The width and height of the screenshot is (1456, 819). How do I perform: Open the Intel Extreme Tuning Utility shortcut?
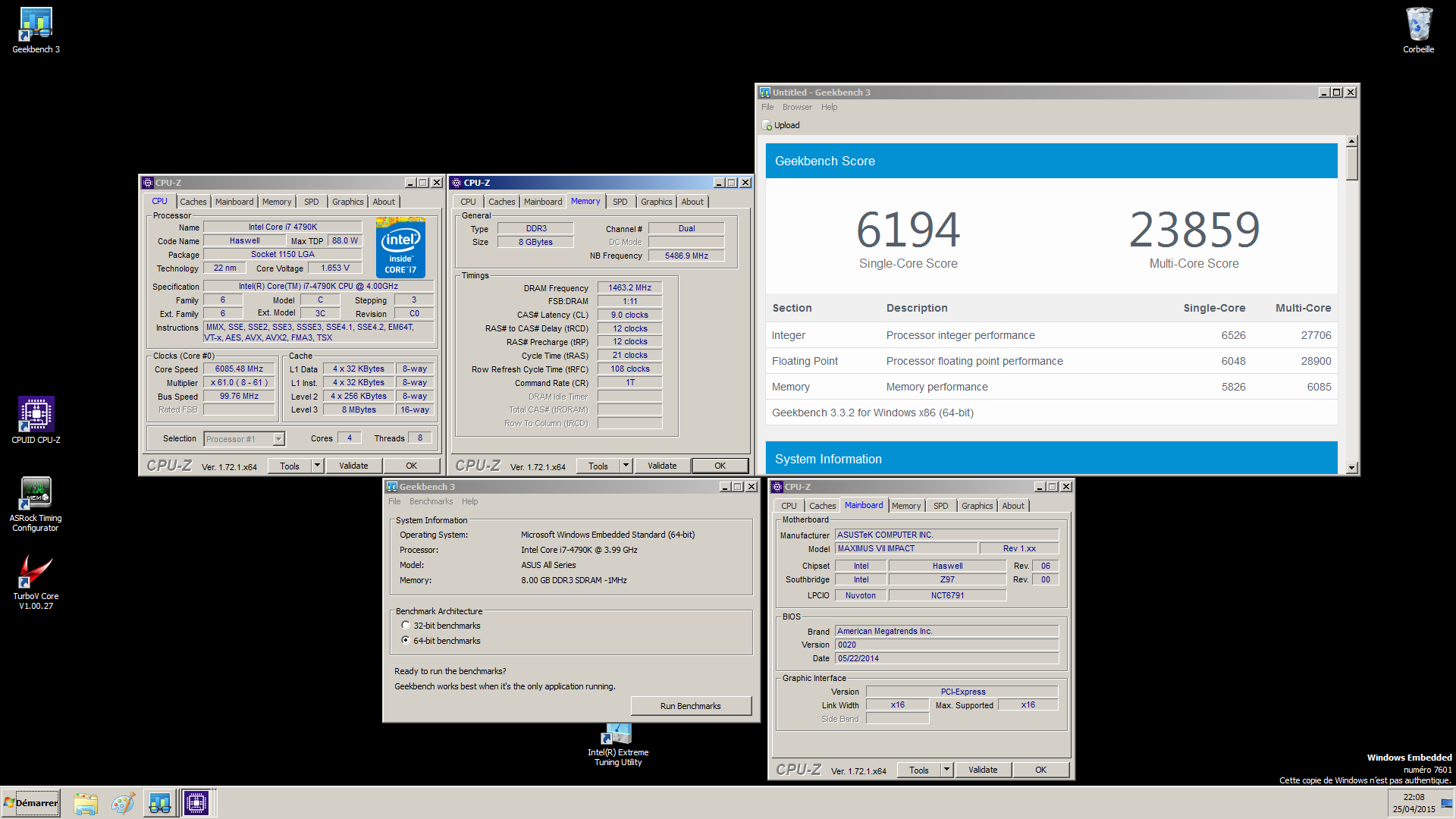tap(618, 745)
